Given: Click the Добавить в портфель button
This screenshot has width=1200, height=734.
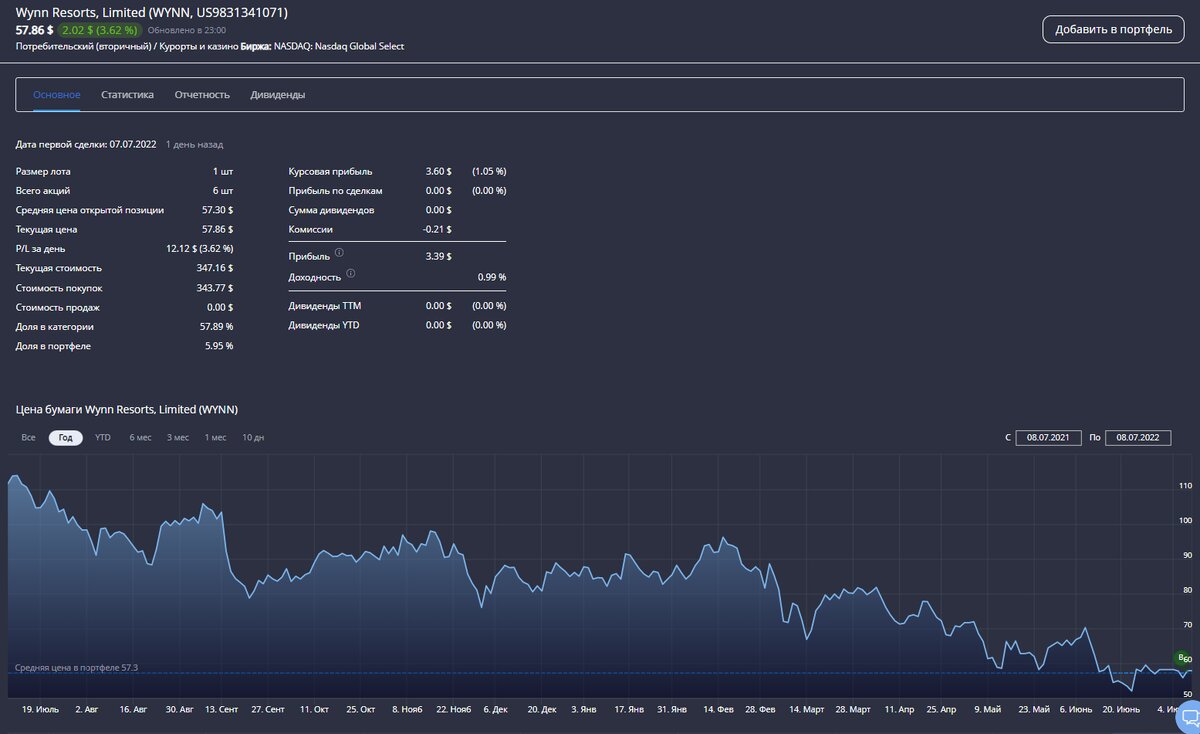Looking at the screenshot, I should click(1113, 29).
